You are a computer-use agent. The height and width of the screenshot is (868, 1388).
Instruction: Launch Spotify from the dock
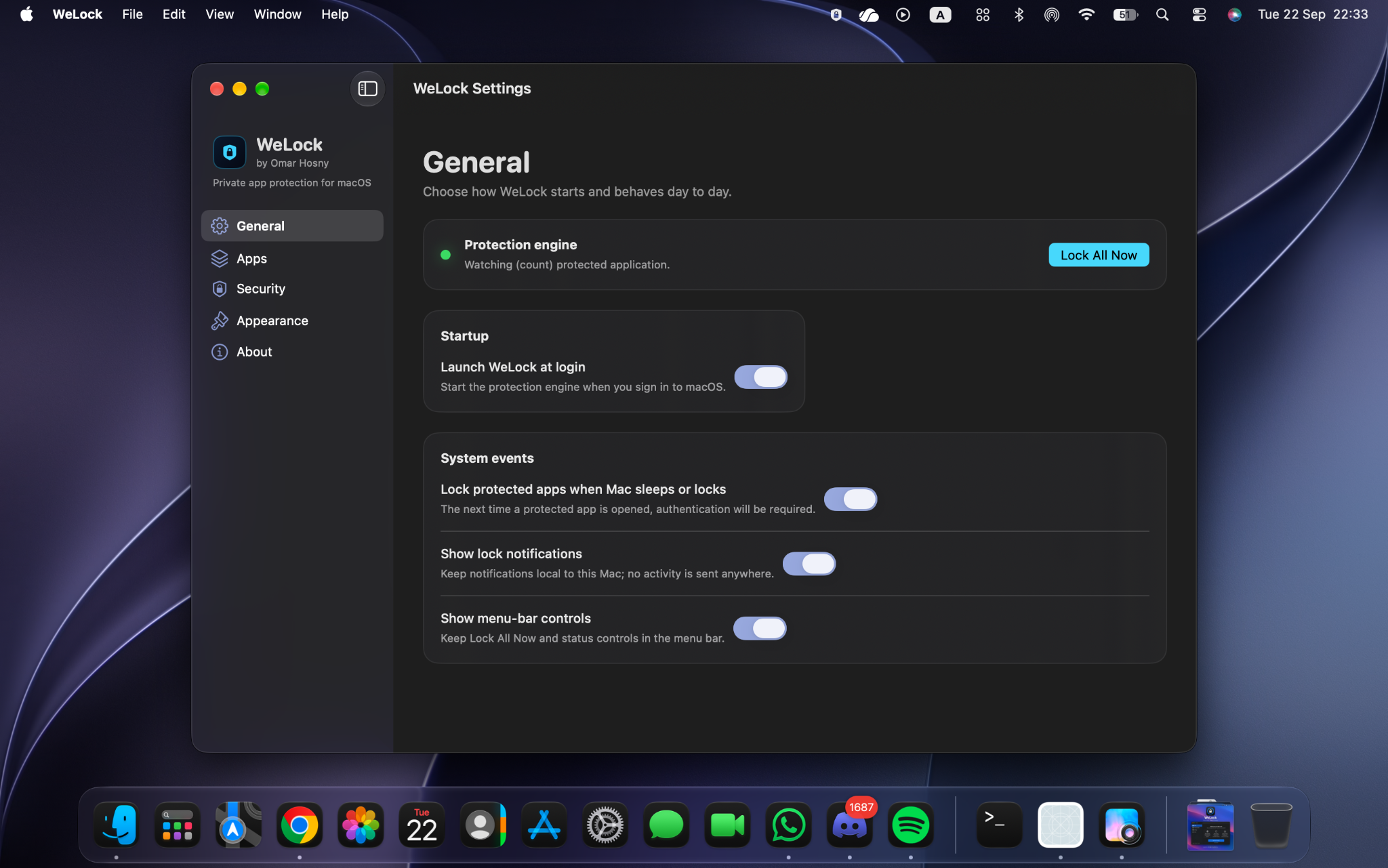pyautogui.click(x=910, y=825)
